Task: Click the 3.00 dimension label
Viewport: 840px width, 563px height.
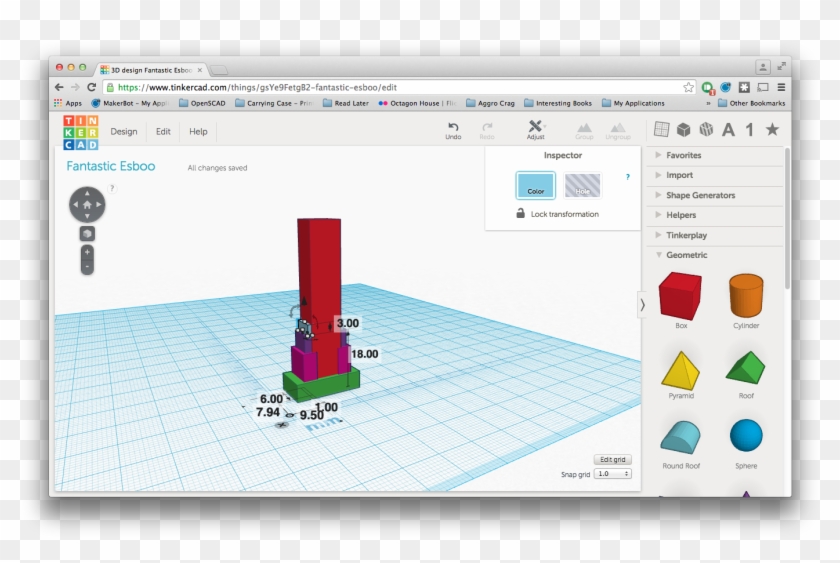Action: (x=348, y=323)
